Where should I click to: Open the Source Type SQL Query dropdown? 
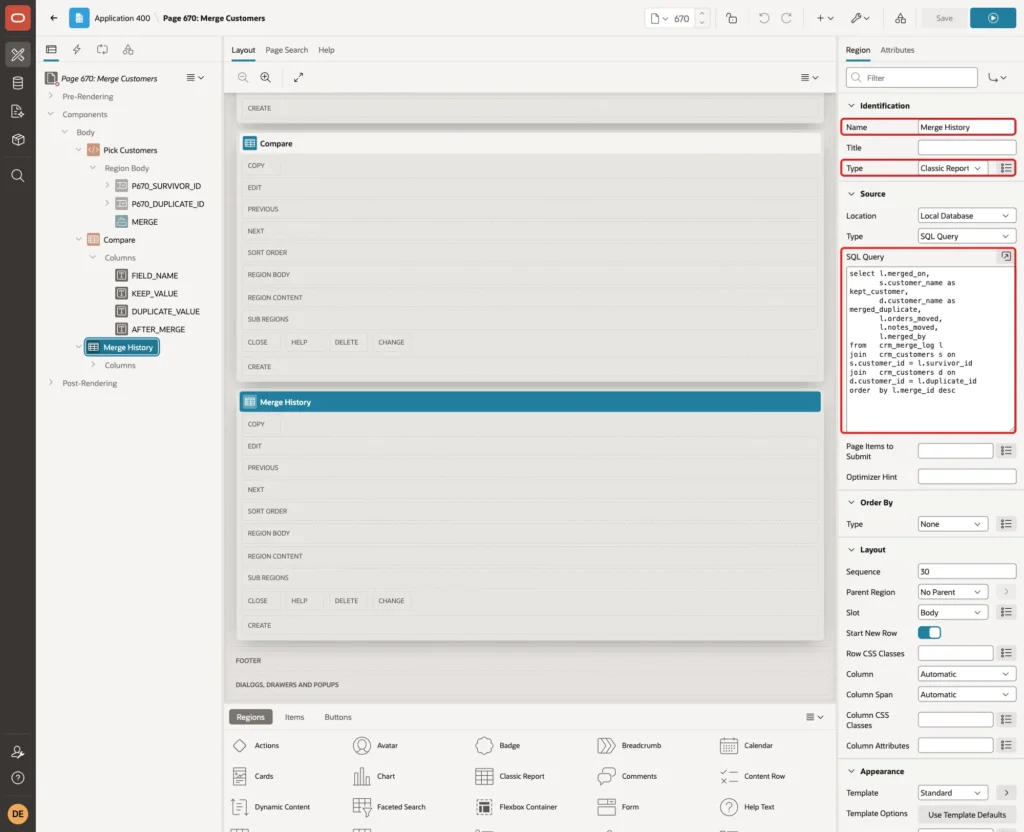(967, 236)
